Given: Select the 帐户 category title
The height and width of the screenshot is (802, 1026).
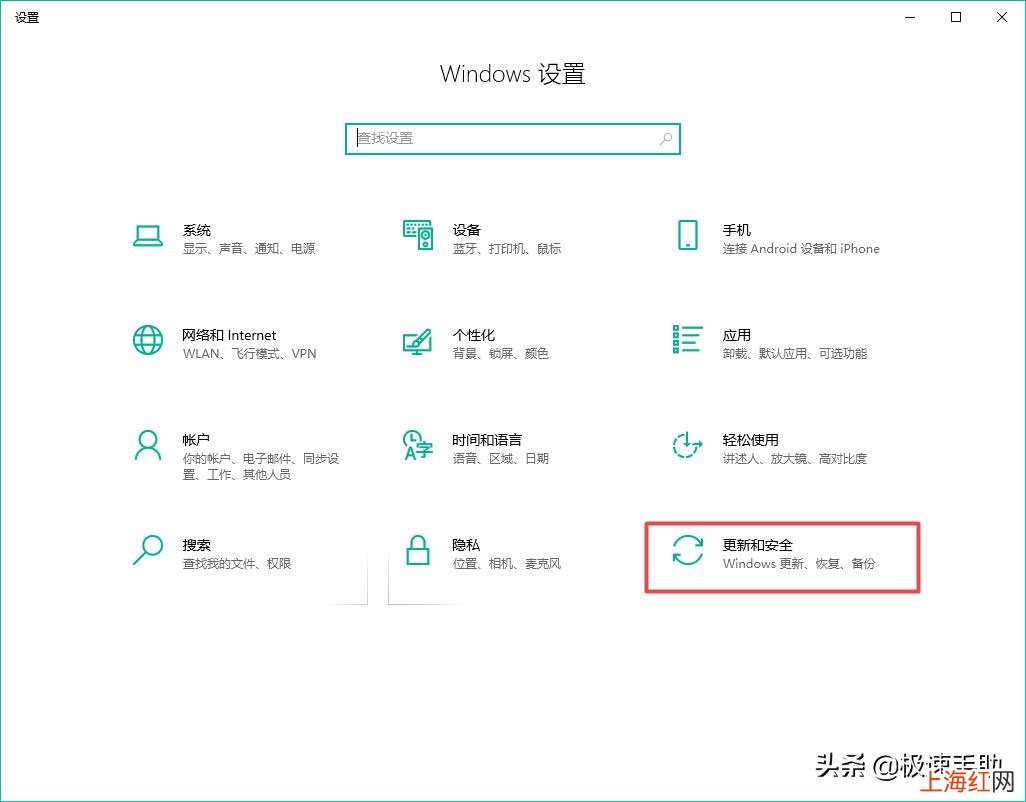Looking at the screenshot, I should click(196, 440).
